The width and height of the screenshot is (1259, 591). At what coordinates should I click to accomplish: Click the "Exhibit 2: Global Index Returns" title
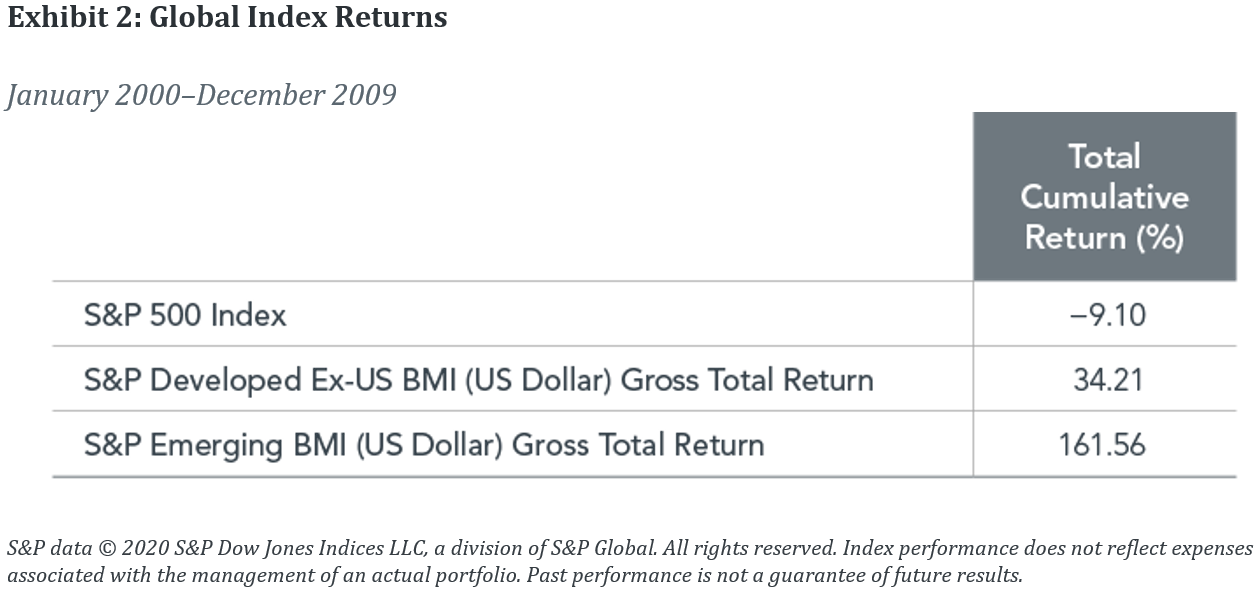pyautogui.click(x=227, y=17)
